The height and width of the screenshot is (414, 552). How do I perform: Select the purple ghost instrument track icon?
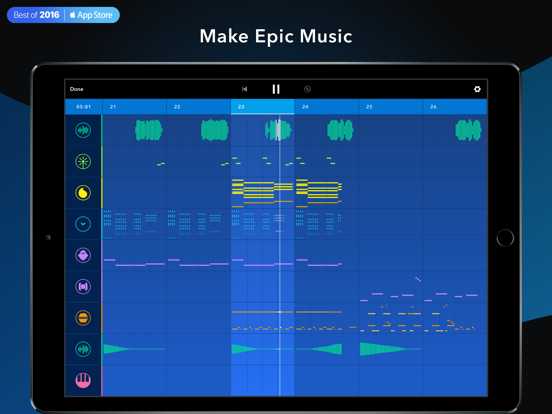tap(83, 255)
